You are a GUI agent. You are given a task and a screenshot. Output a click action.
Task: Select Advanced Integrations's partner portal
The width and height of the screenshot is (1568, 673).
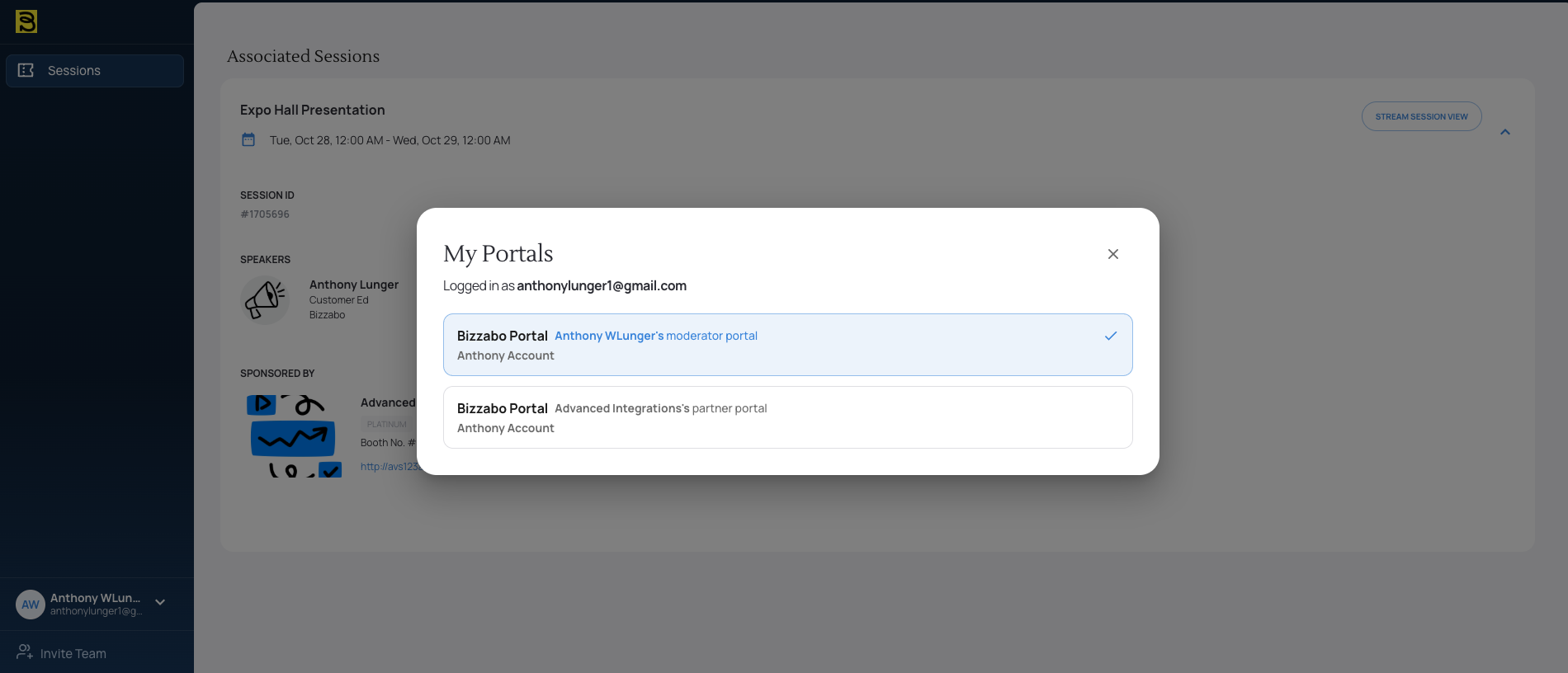click(x=787, y=417)
